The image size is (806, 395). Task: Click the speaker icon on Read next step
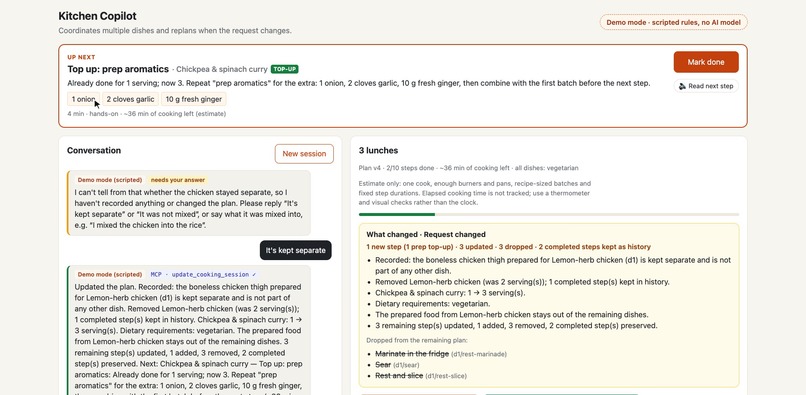coord(682,86)
